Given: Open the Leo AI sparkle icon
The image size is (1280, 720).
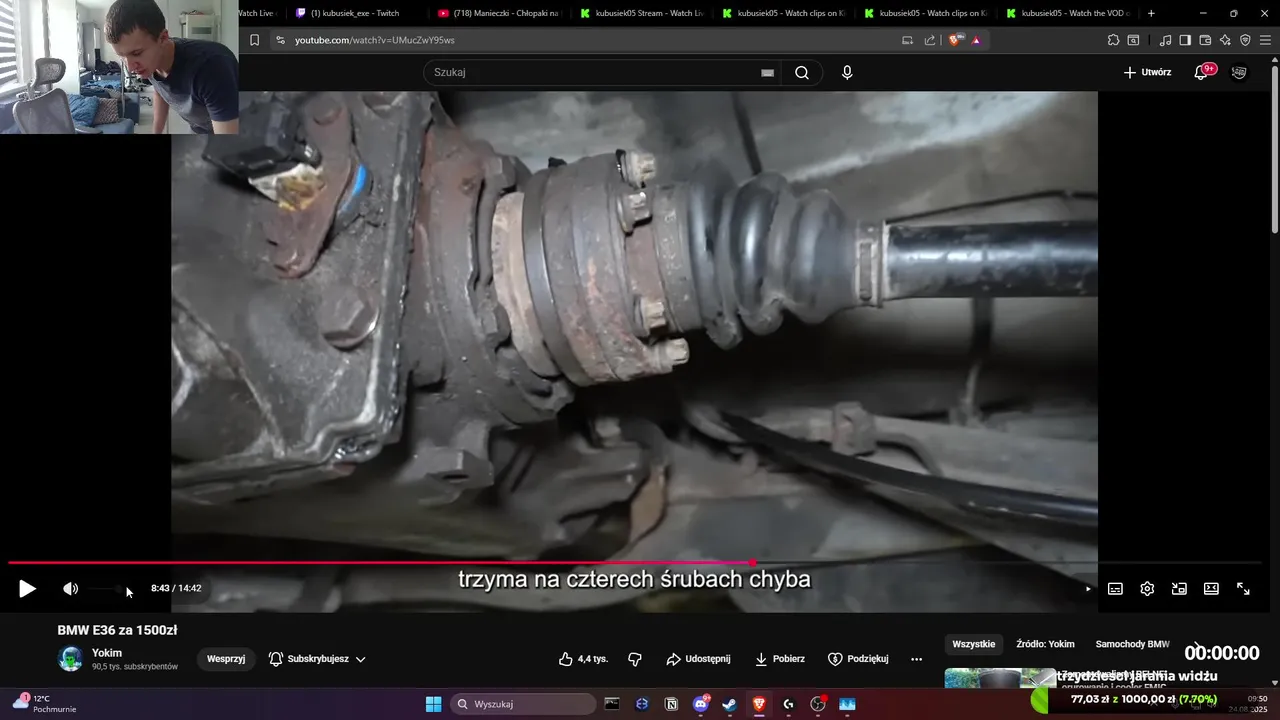Looking at the screenshot, I should pyautogui.click(x=1225, y=40).
